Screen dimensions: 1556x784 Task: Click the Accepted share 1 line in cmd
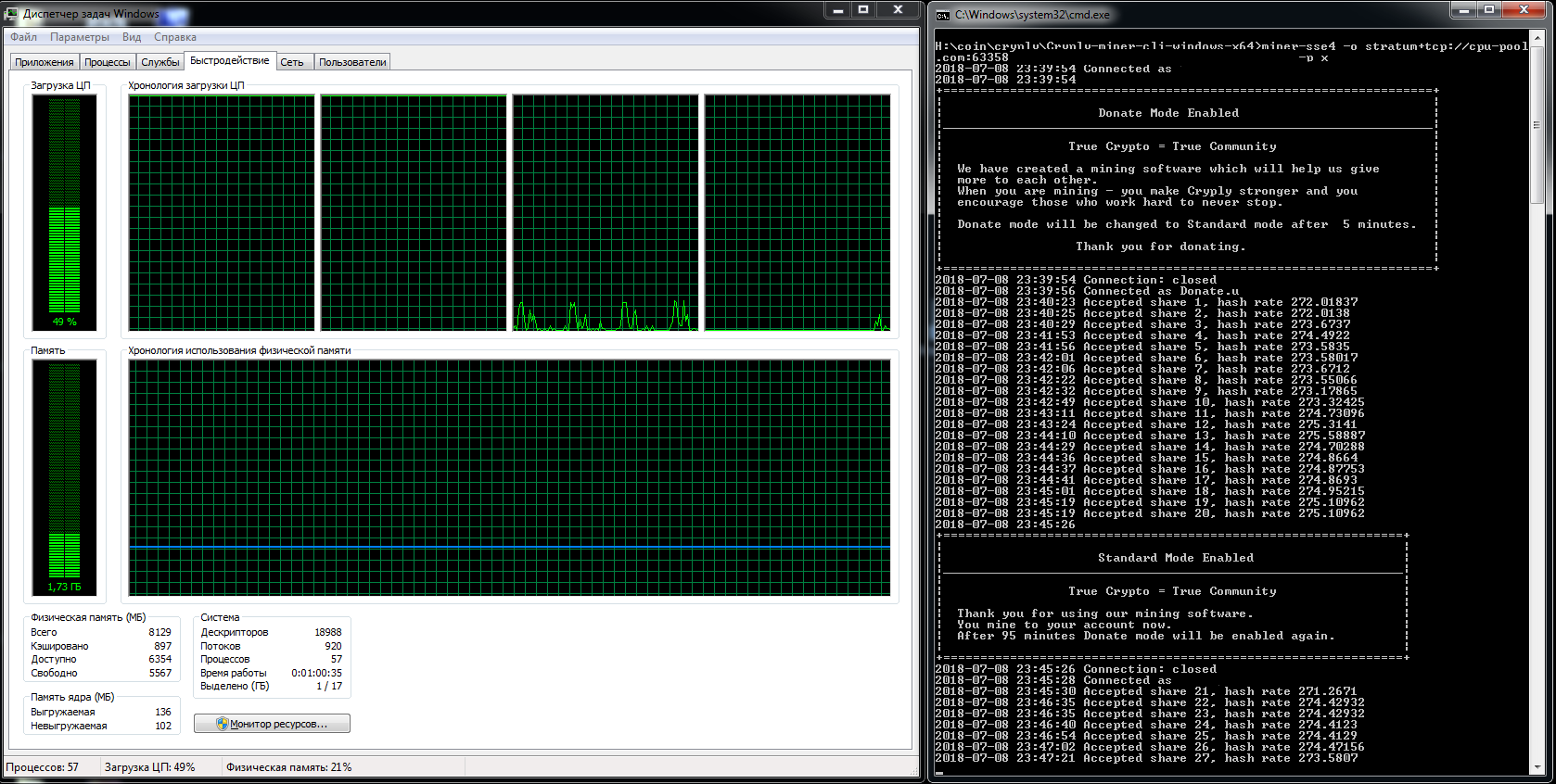1146,302
